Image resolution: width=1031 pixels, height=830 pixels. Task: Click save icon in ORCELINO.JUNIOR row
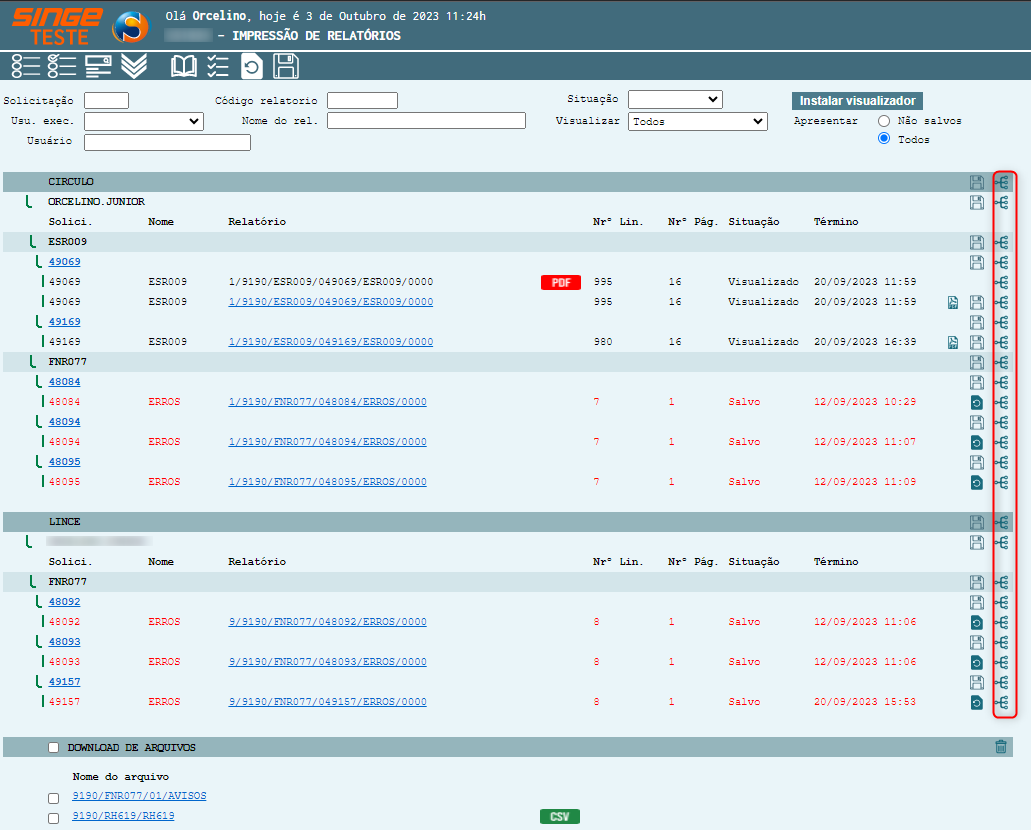(x=976, y=202)
